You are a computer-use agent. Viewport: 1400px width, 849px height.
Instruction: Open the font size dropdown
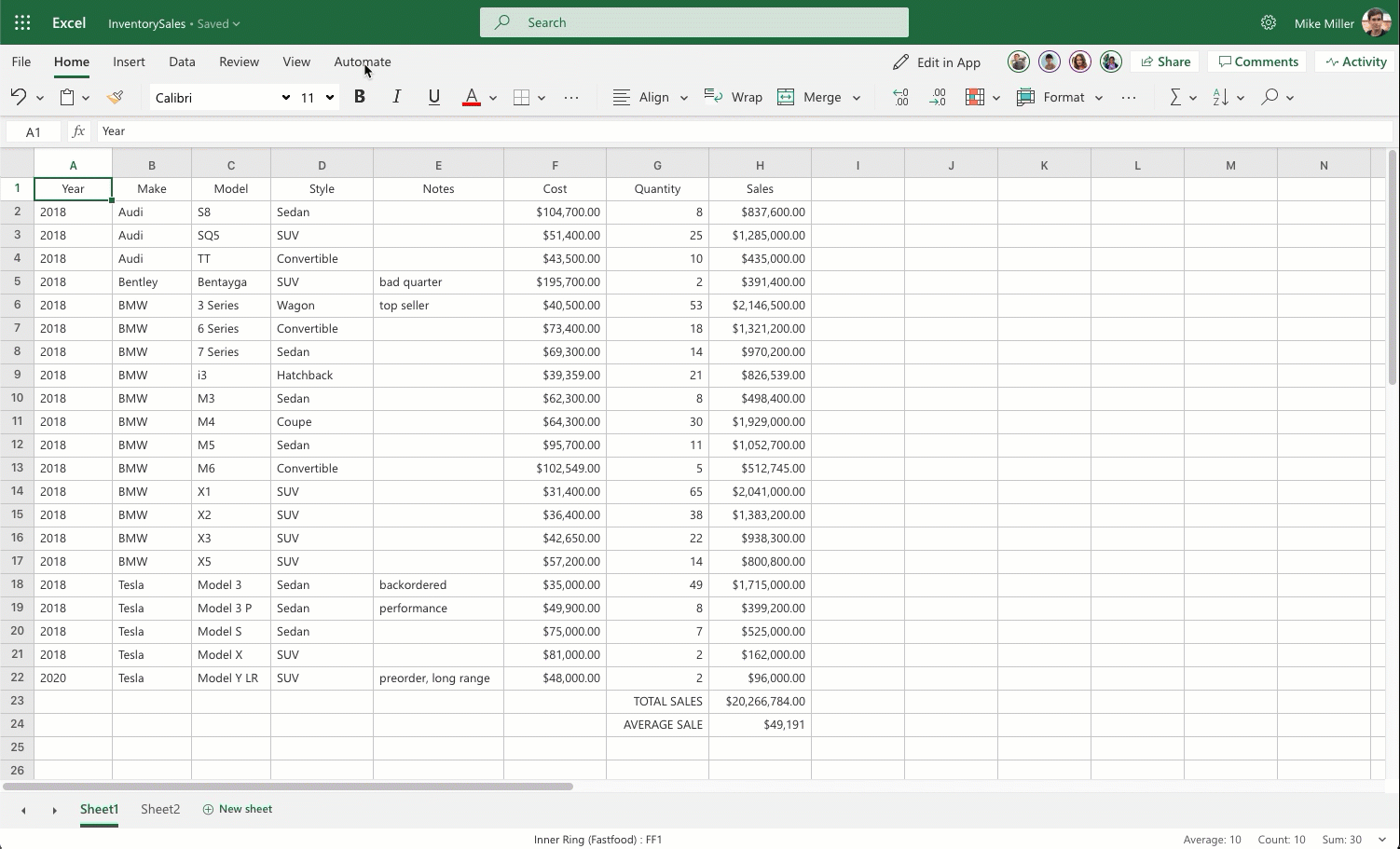(329, 97)
